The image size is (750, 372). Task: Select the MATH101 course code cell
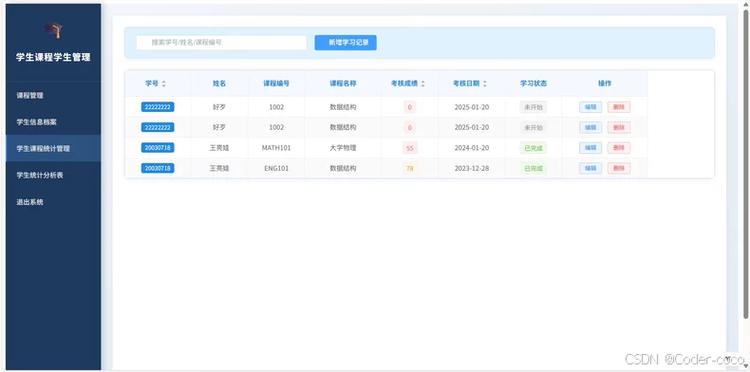coord(276,148)
